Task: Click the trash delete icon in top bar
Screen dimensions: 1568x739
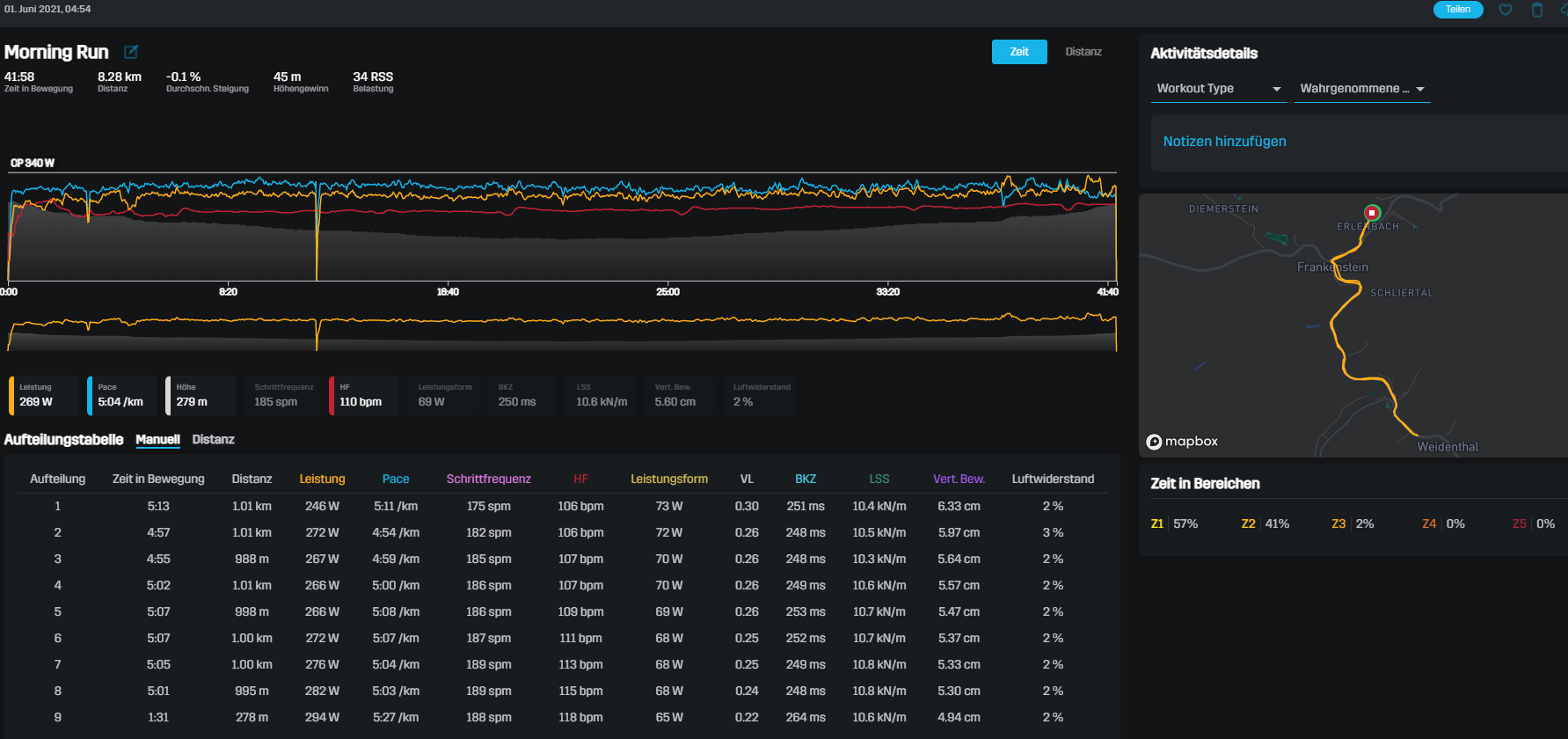Action: coord(1537,10)
